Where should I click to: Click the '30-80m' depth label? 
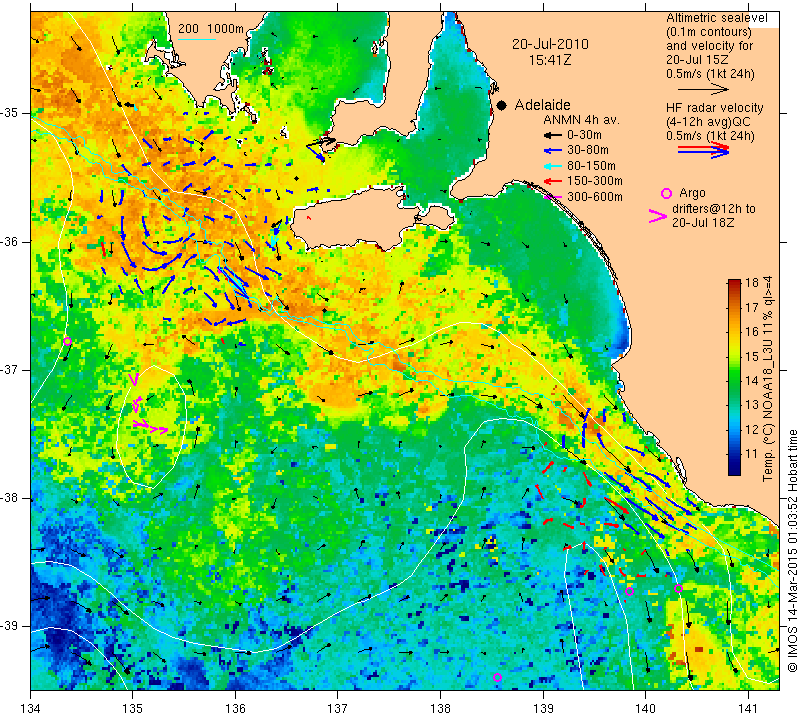point(588,151)
